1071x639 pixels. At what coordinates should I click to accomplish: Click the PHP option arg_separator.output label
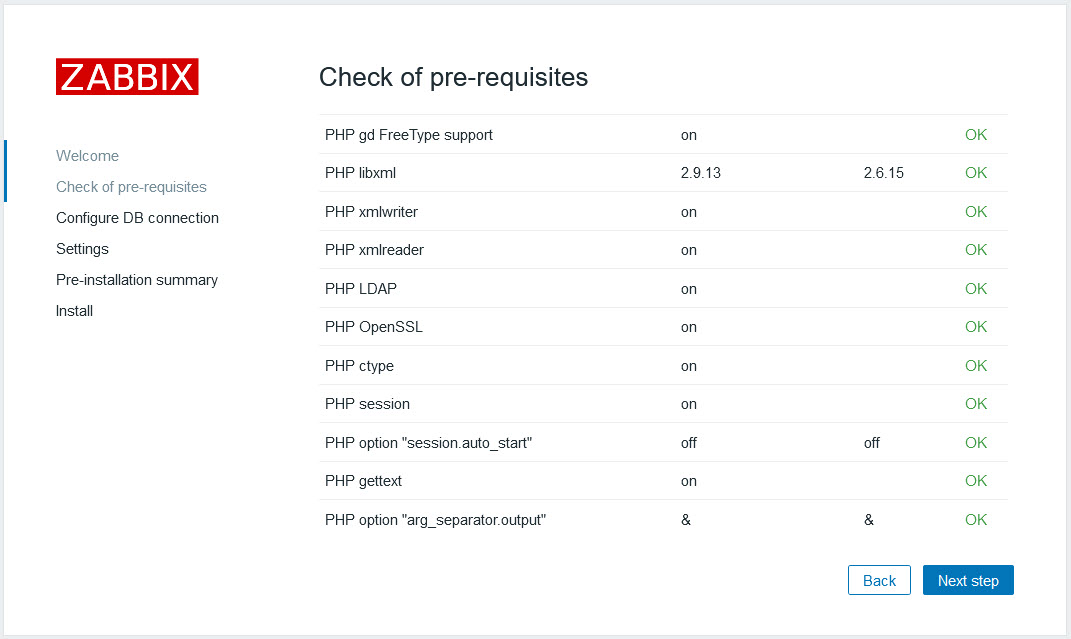pos(435,520)
